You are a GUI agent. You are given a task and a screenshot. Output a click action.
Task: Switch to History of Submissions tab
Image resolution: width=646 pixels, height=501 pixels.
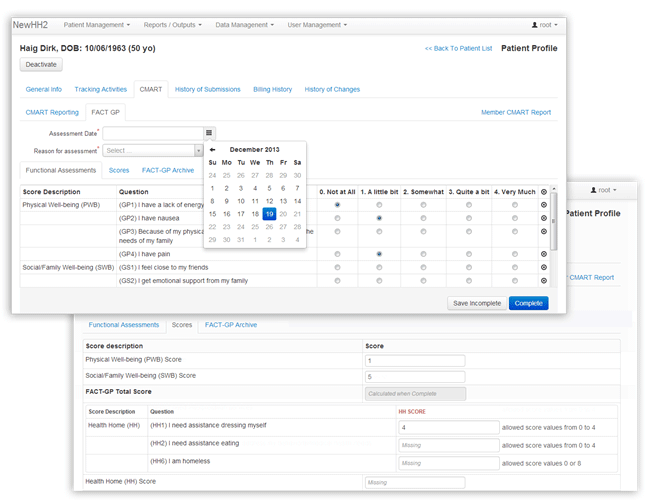point(208,89)
